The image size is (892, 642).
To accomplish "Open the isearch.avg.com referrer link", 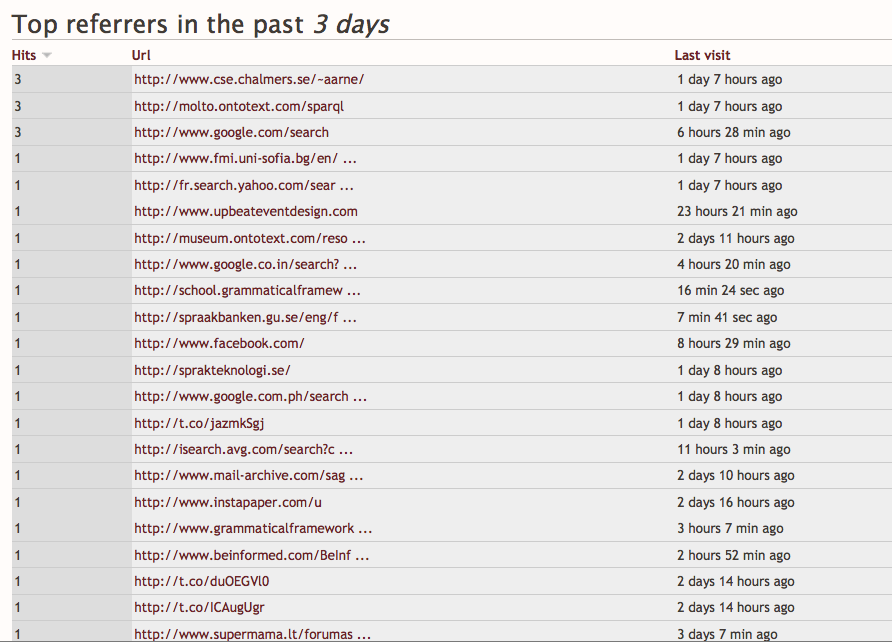I will [243, 449].
